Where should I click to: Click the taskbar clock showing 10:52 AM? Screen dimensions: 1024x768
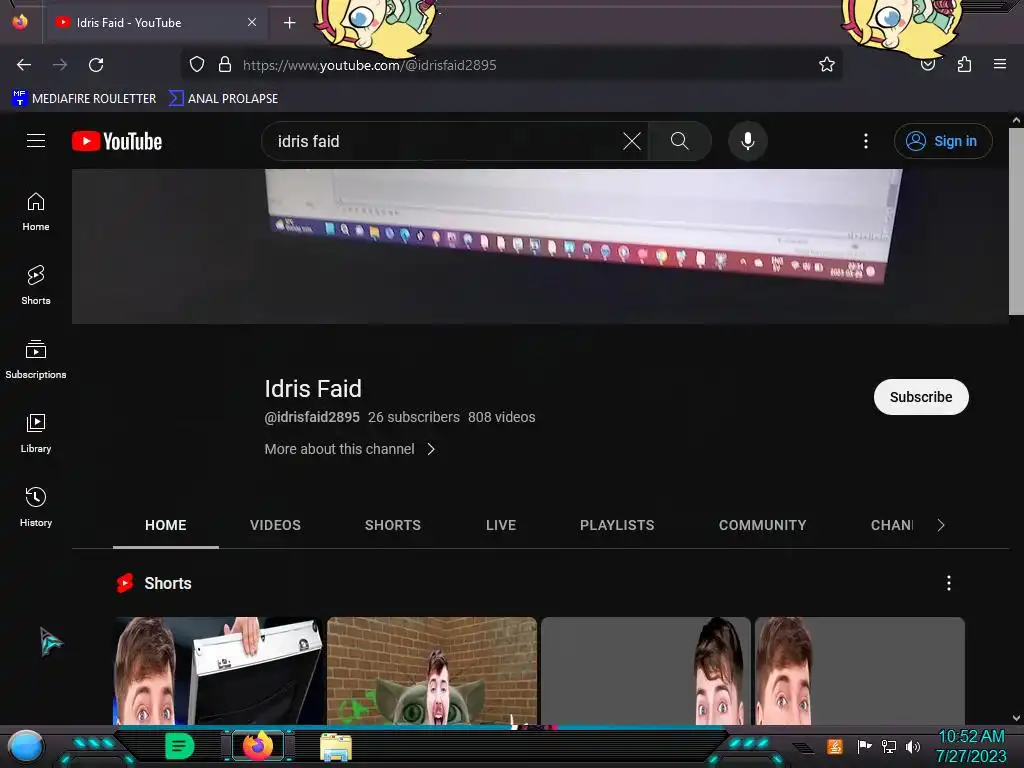(x=971, y=746)
